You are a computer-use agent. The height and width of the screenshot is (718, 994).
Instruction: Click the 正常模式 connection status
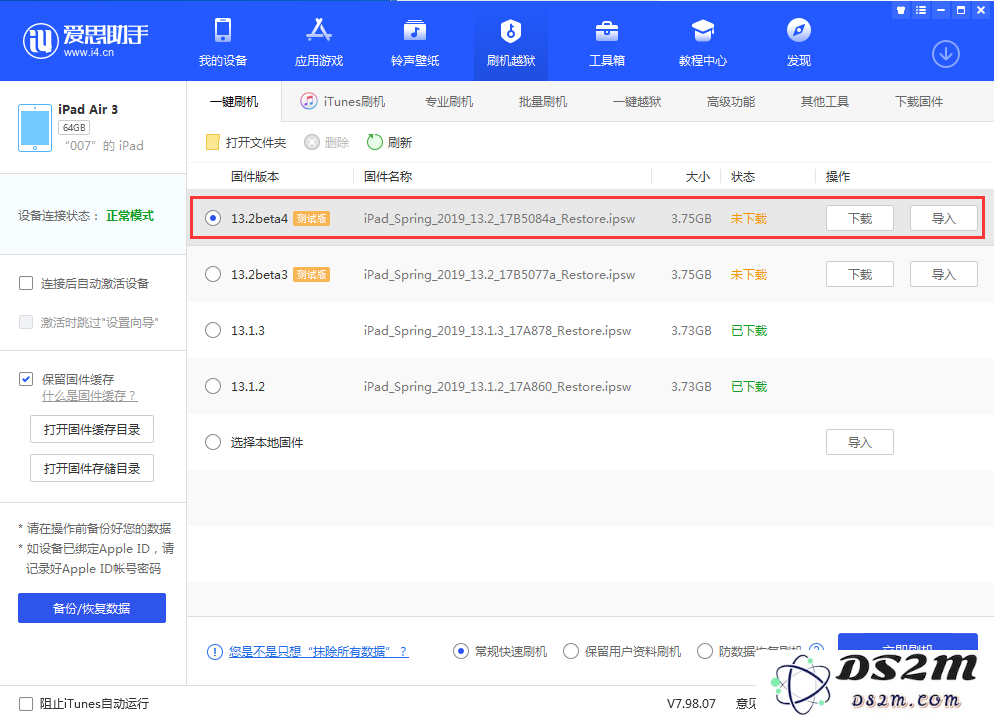[130, 215]
